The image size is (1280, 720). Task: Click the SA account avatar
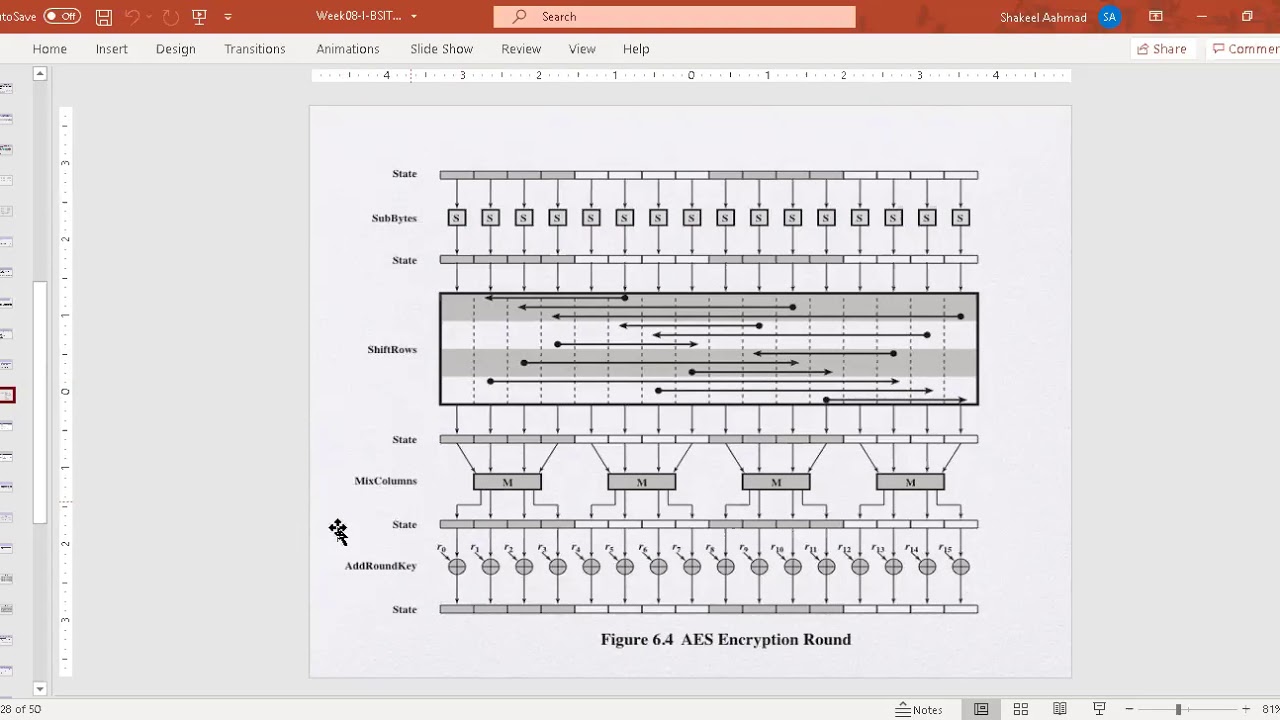1109,17
